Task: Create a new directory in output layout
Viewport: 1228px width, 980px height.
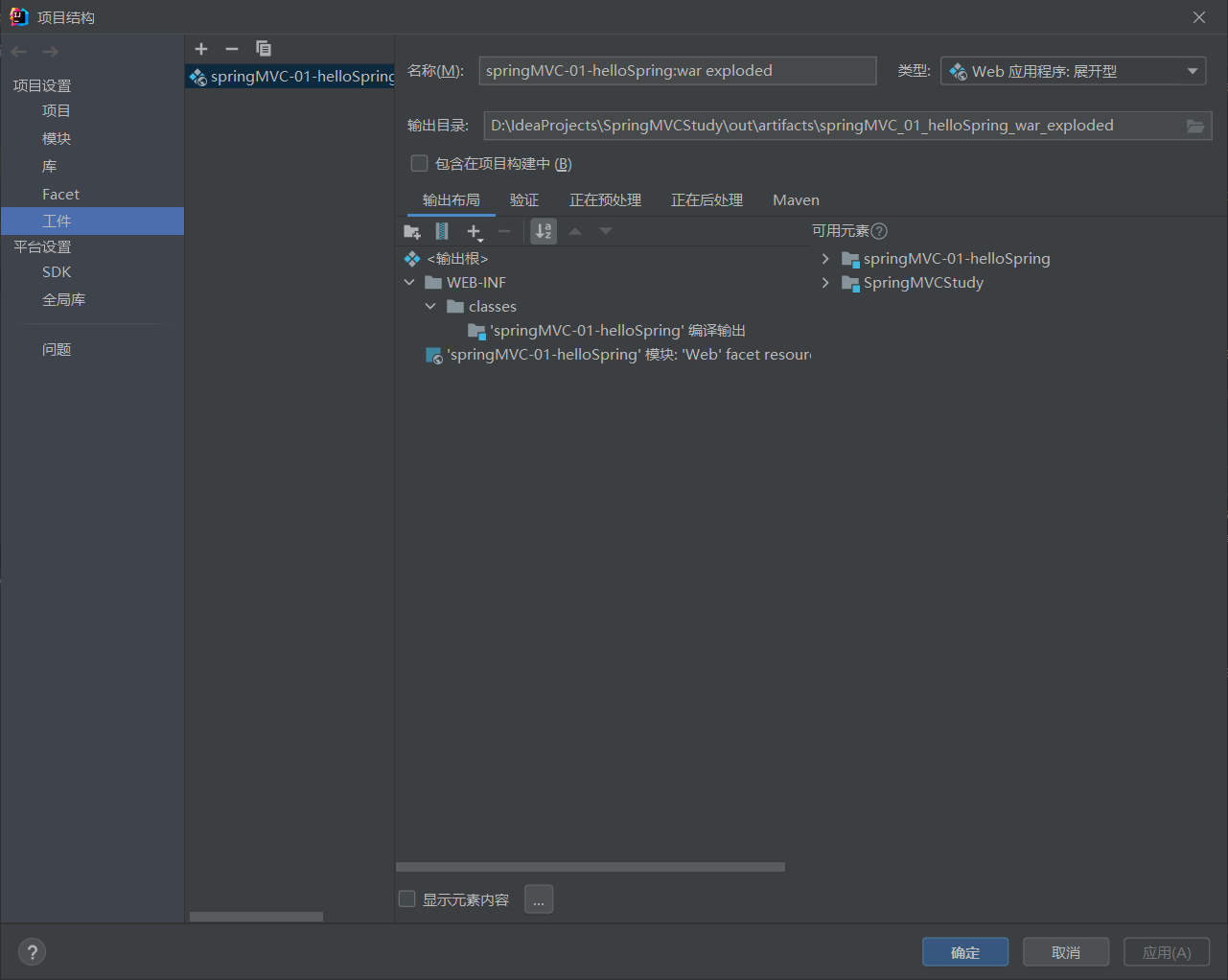Action: (x=412, y=231)
